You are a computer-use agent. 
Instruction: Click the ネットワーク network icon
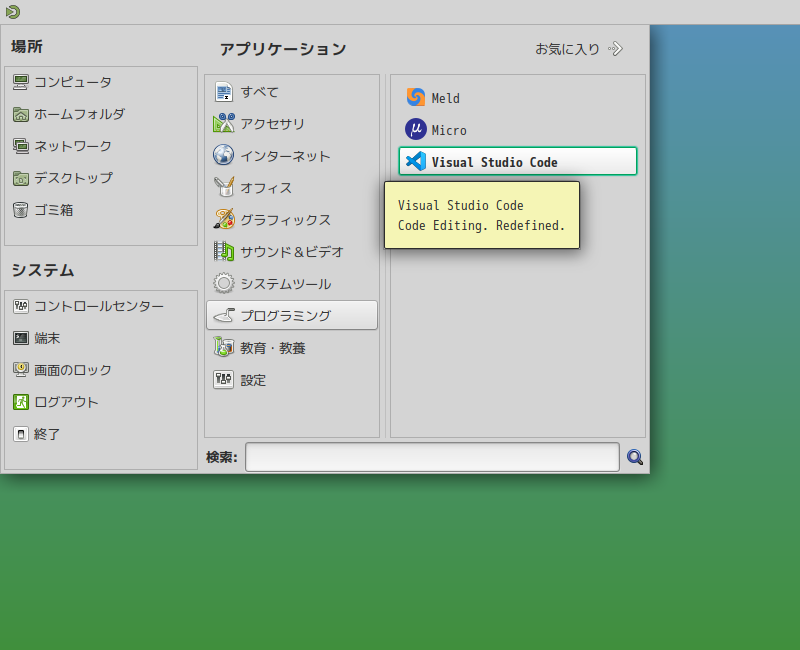pos(20,146)
